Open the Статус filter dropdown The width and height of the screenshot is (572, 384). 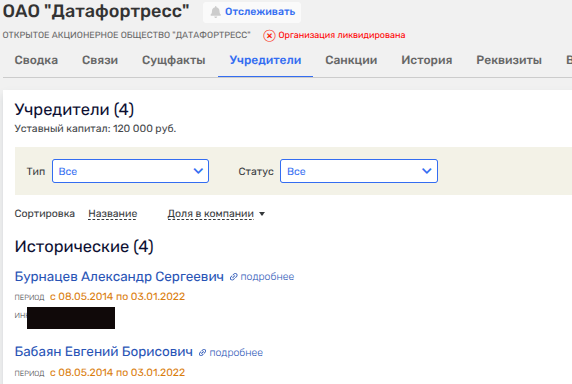point(359,171)
